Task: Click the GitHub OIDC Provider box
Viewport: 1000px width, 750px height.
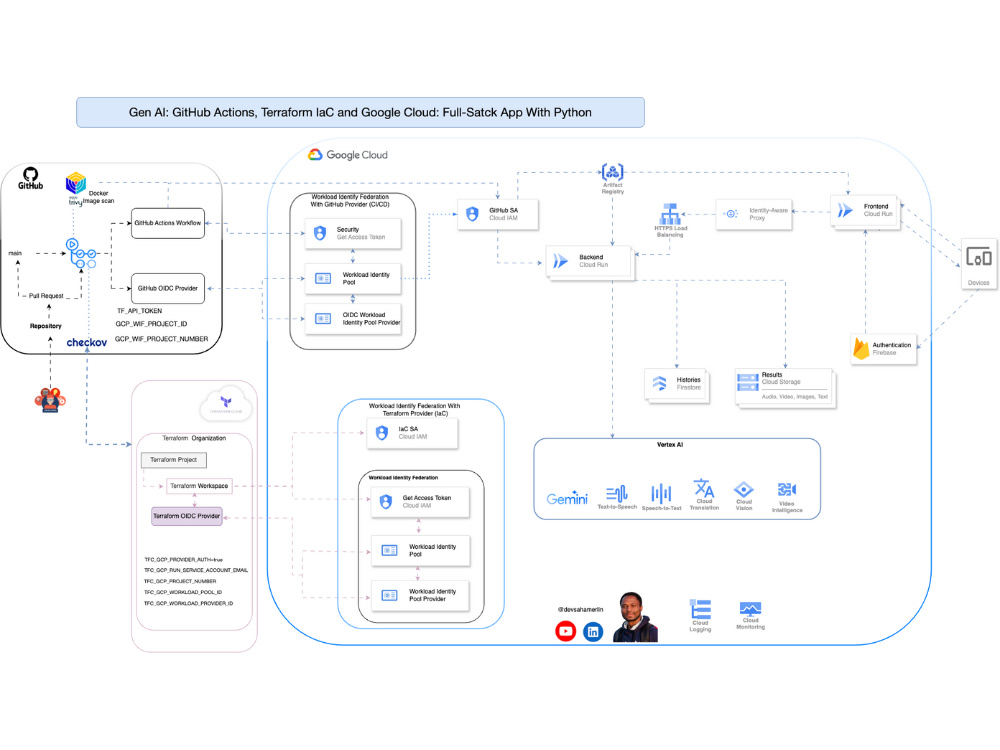Action: click(168, 288)
